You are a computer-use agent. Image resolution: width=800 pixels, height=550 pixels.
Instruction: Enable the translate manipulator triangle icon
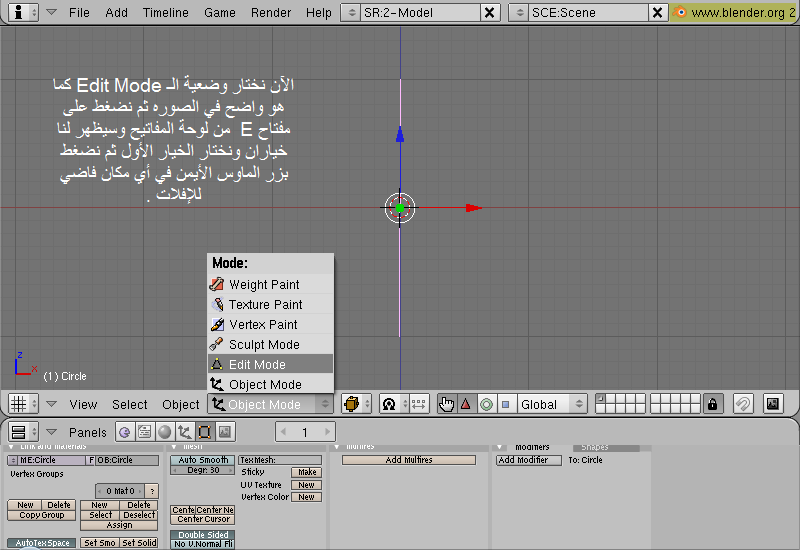(466, 404)
